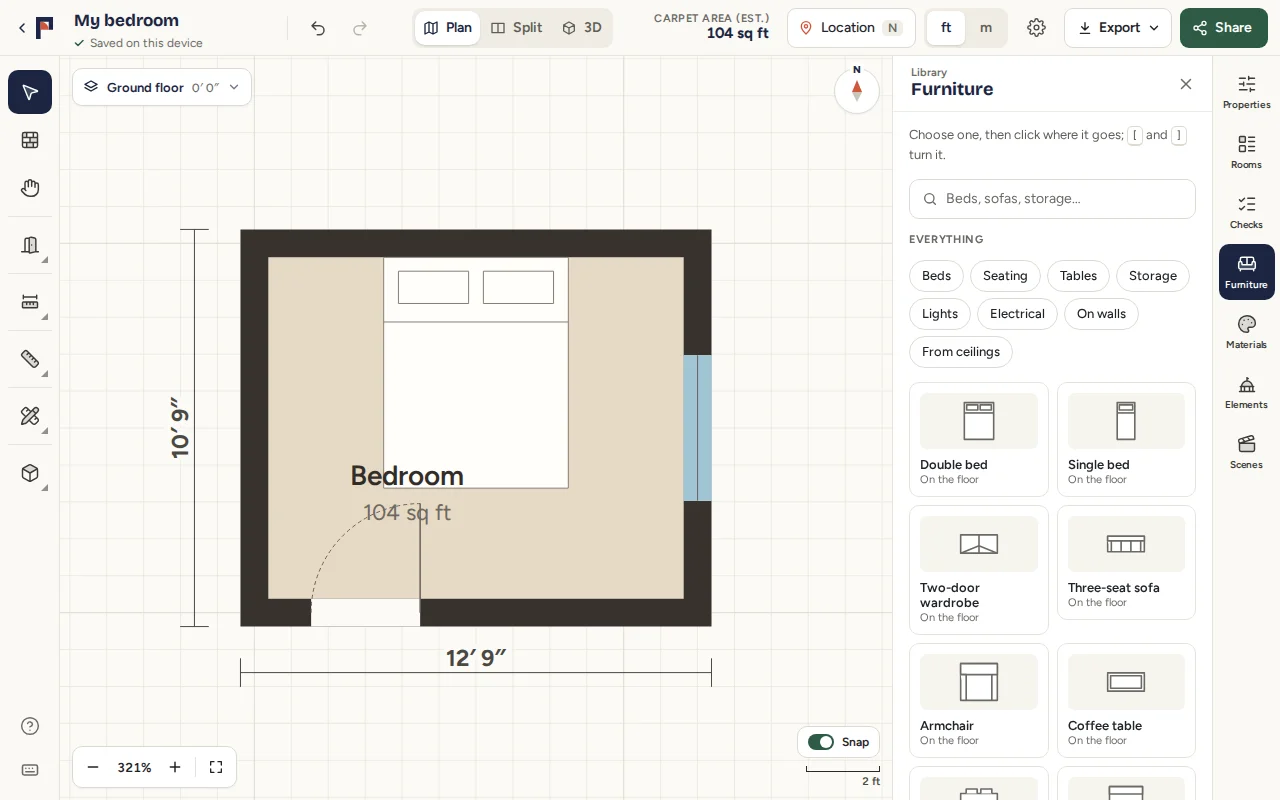Choose the Double bed furniture card
Viewport: 1280px width, 800px height.
(x=979, y=439)
